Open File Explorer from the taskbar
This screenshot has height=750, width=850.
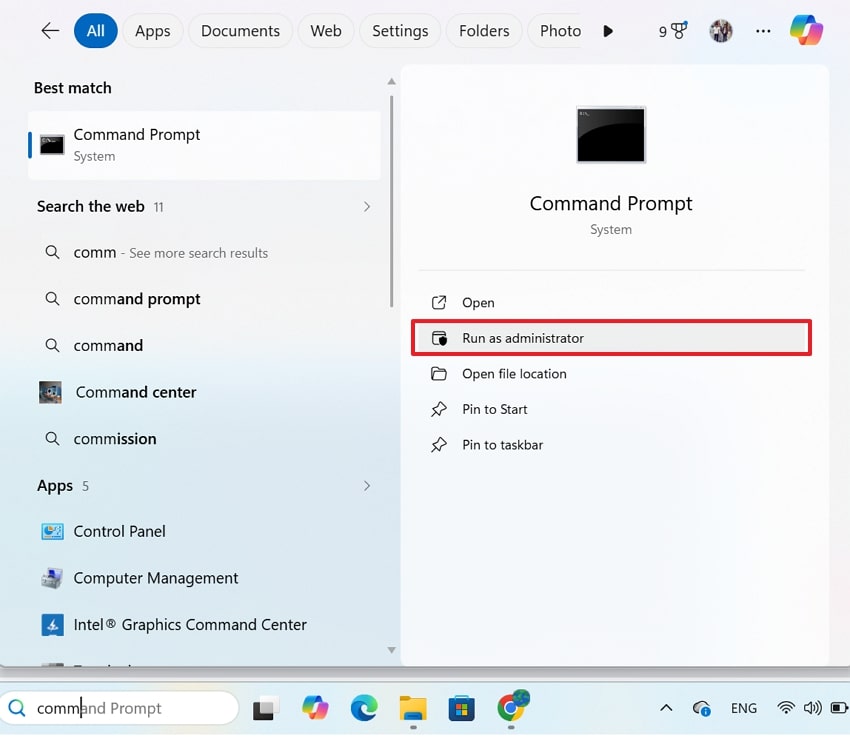(x=413, y=708)
